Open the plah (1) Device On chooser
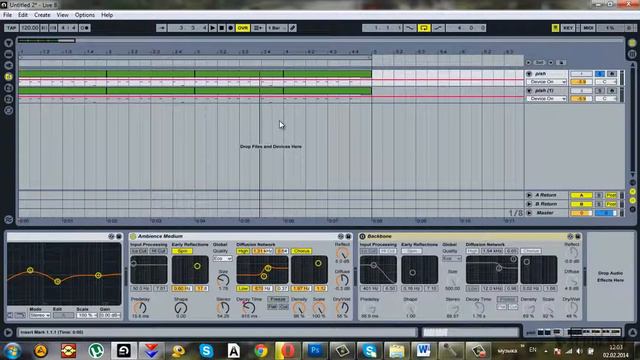640x360 pixels. [546, 99]
